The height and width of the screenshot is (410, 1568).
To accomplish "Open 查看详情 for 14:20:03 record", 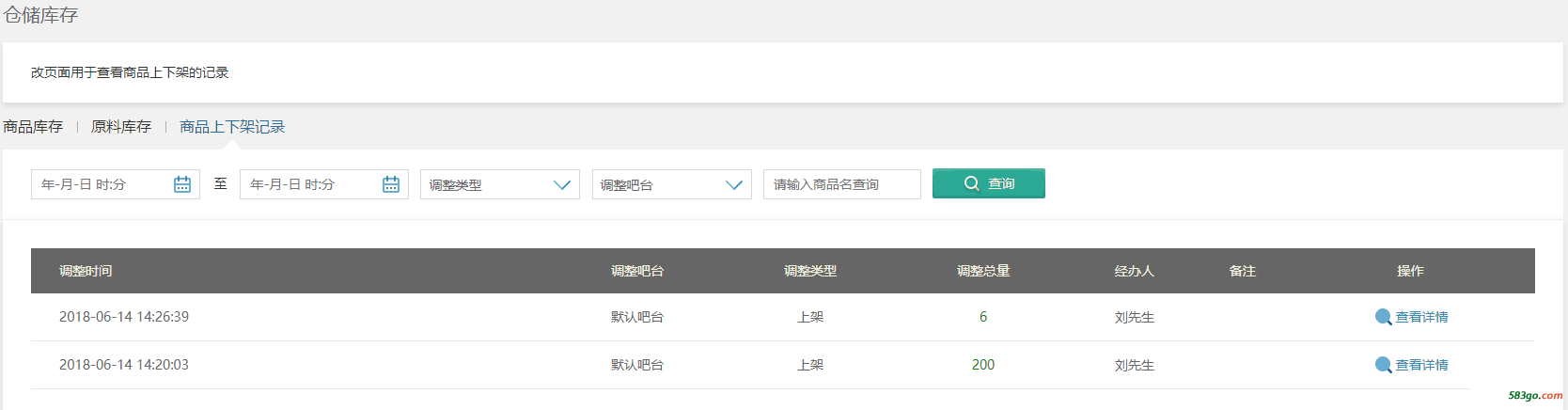I will (1421, 365).
